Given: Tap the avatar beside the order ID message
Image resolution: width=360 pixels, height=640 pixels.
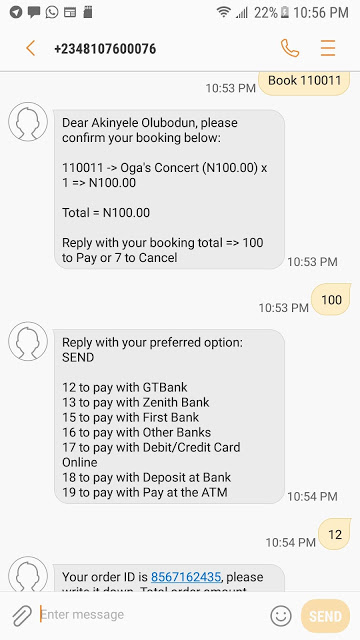Looking at the screenshot, I should click(x=28, y=573).
